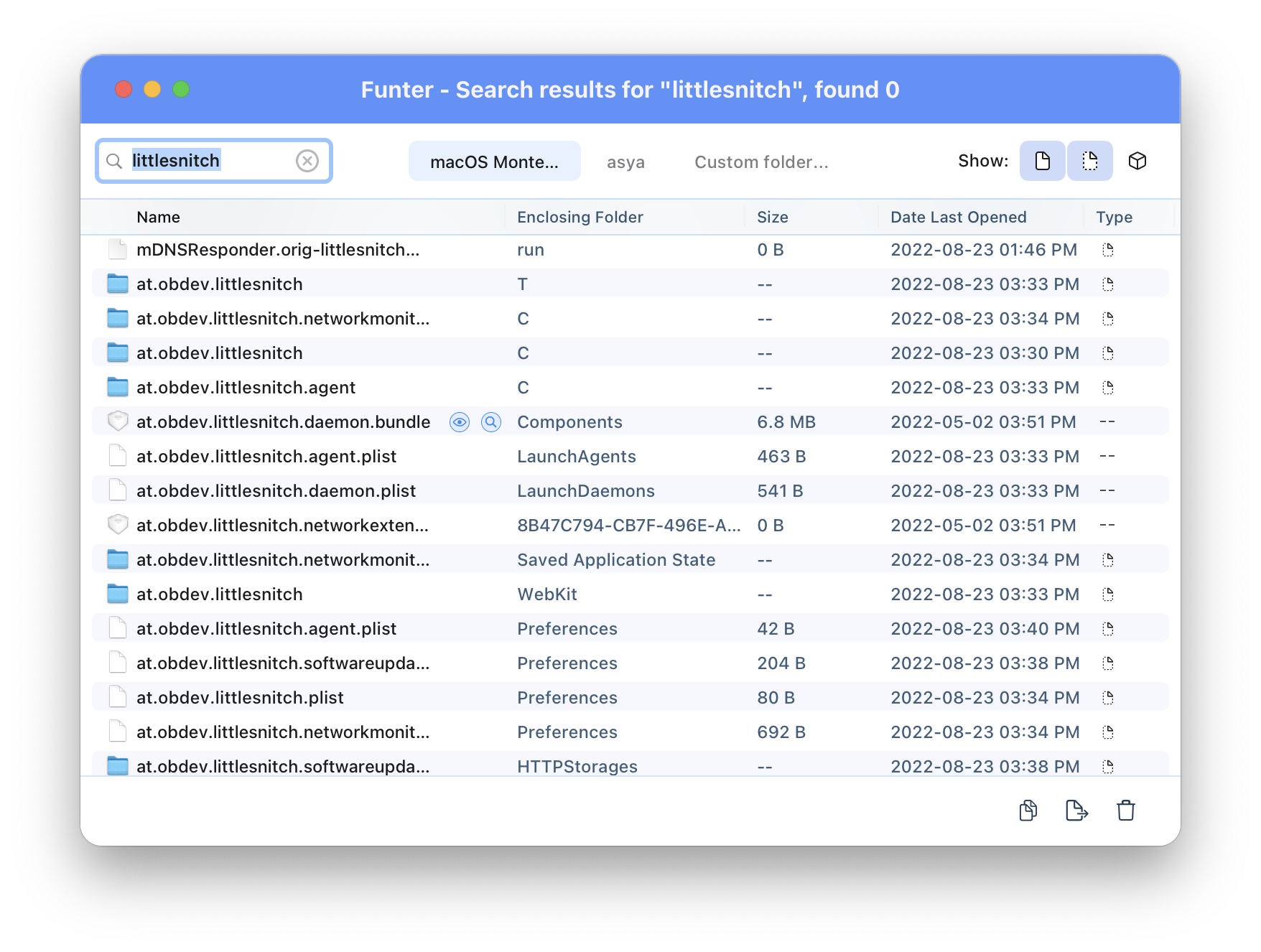Click 2022-08-23 01:46 PM date cell
Image resolution: width=1261 pixels, height=952 pixels.
(x=984, y=250)
